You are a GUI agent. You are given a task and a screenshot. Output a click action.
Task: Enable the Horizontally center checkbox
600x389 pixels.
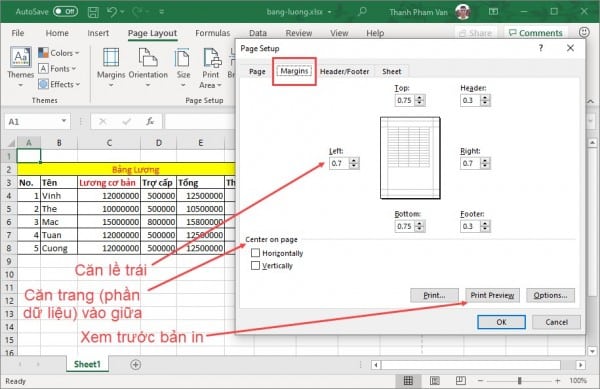[x=255, y=253]
